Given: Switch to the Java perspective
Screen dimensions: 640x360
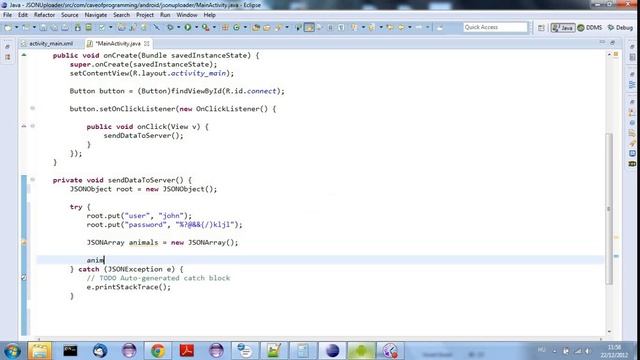Looking at the screenshot, I should [562, 27].
